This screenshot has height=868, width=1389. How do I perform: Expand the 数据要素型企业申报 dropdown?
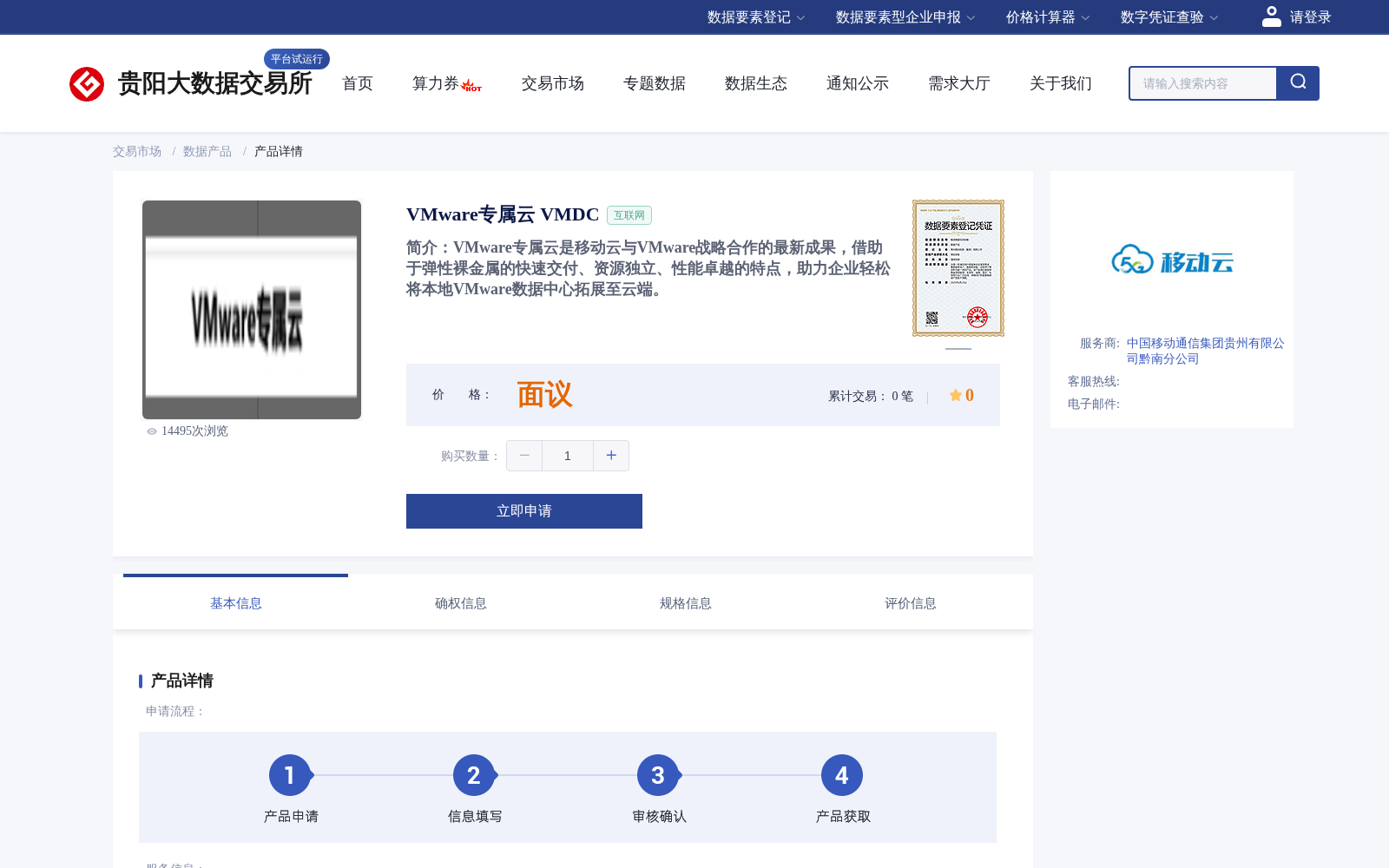905,17
